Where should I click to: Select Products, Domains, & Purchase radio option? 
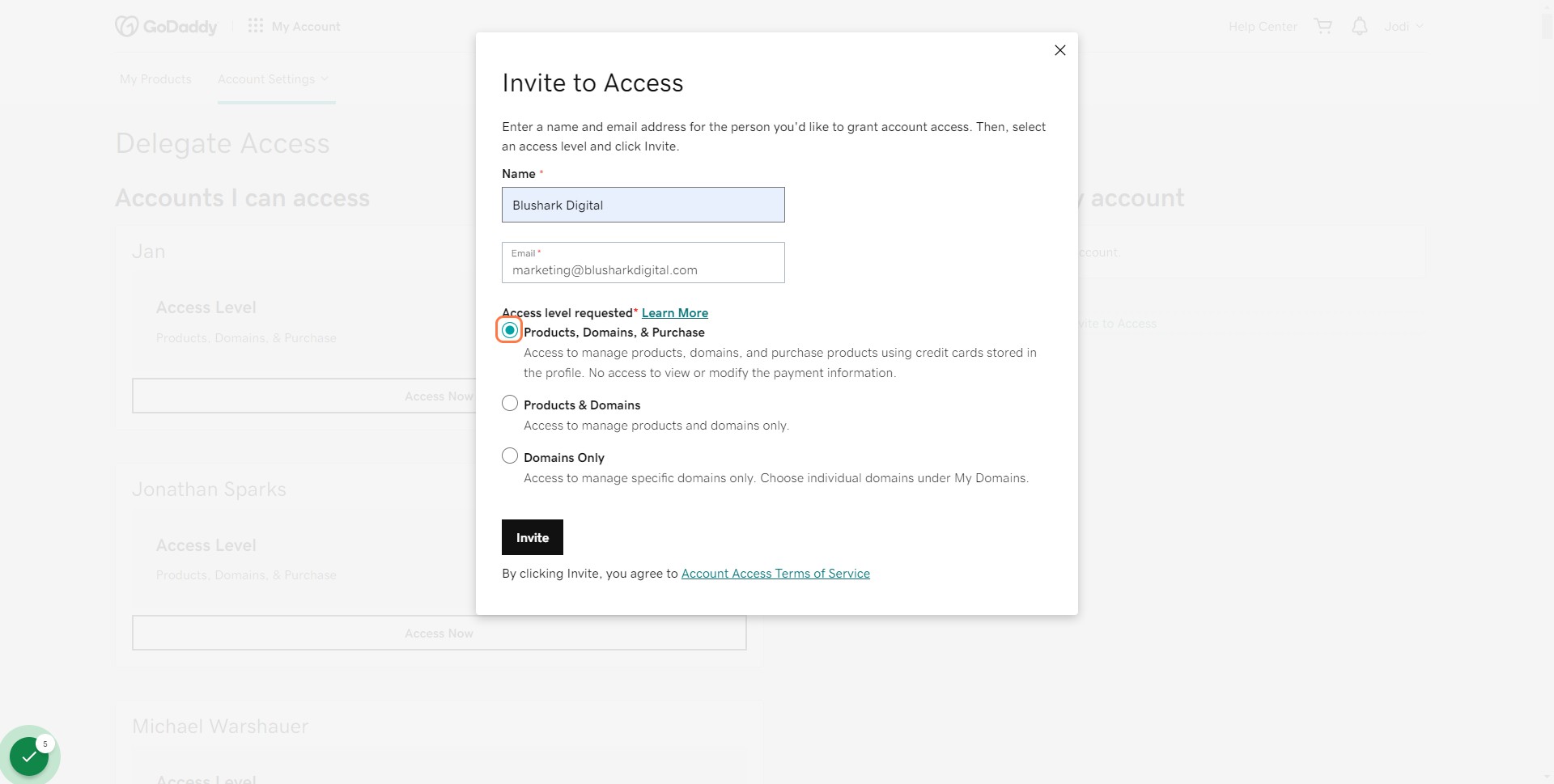pos(509,330)
